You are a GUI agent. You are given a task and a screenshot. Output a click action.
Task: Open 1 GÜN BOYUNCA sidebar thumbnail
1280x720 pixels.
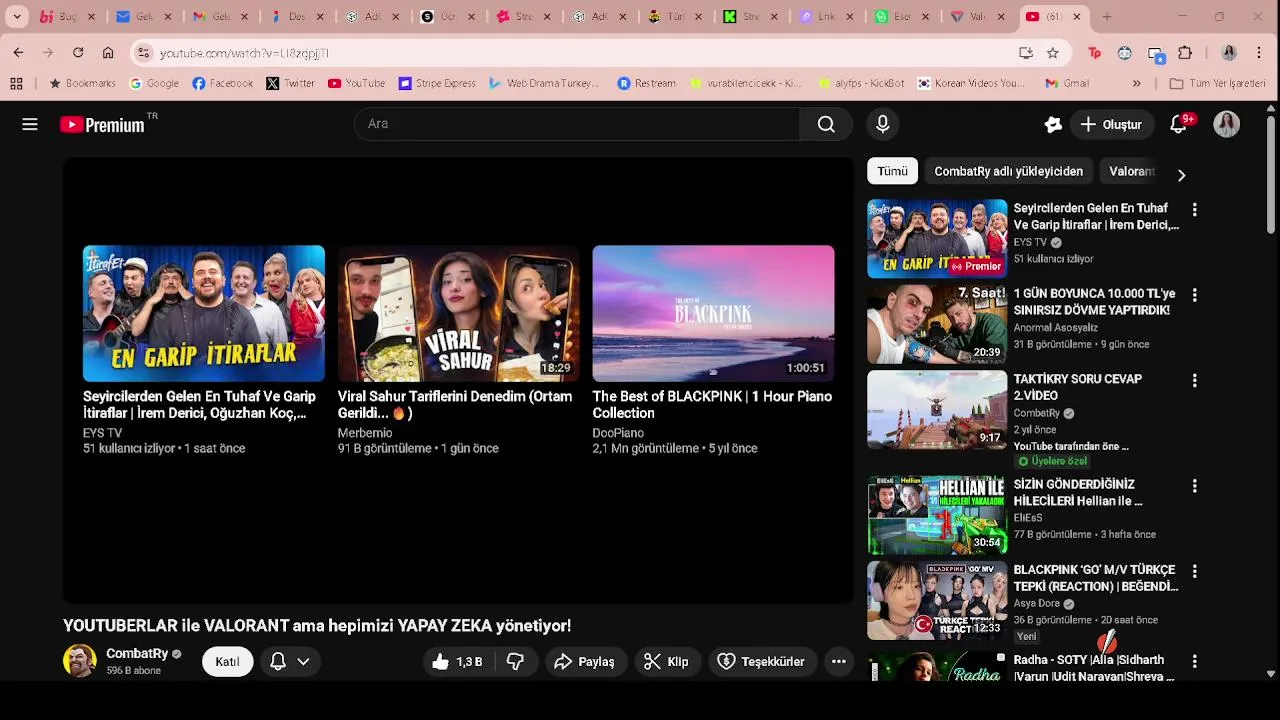(x=937, y=324)
